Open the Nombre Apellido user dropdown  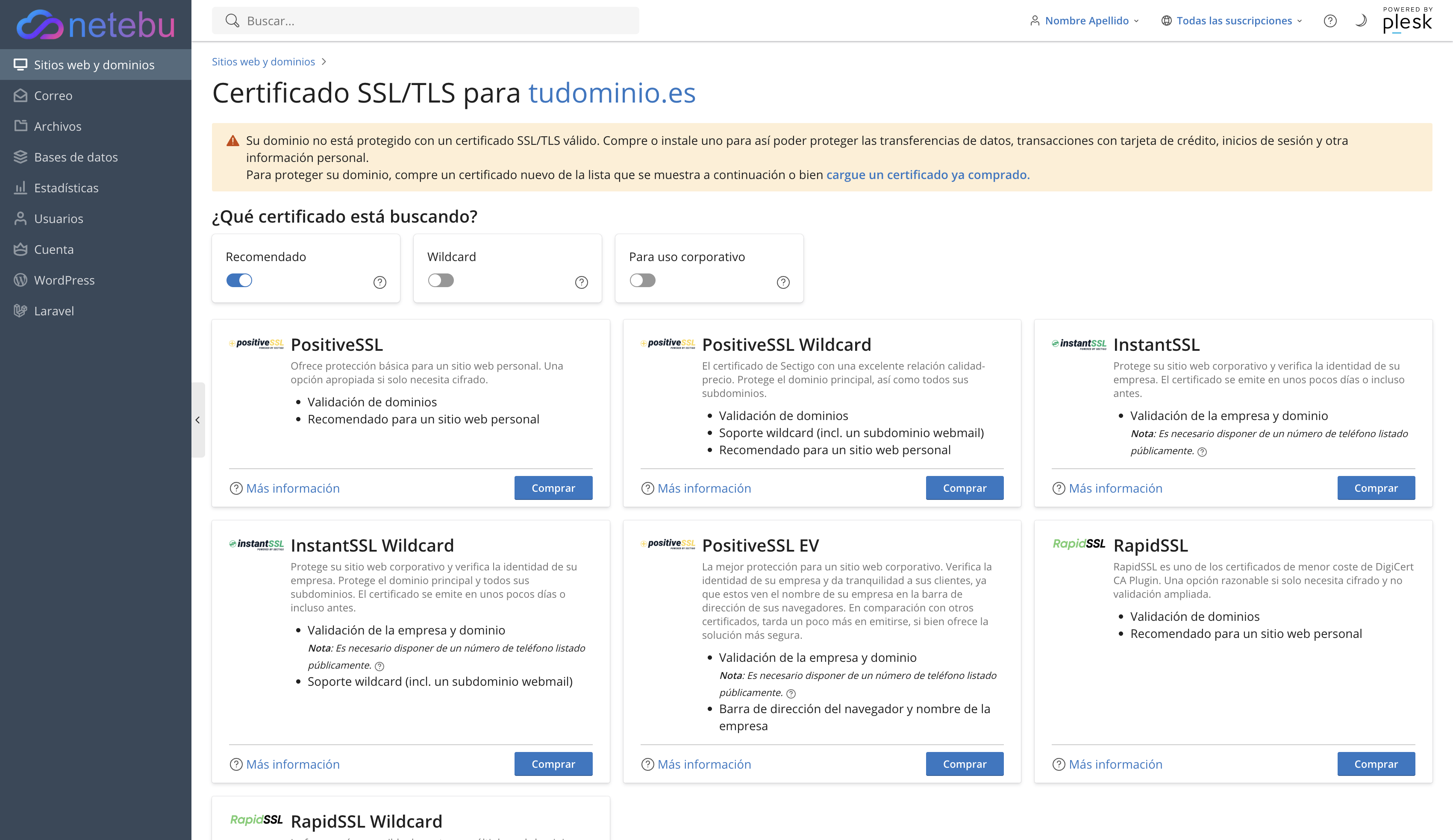pyautogui.click(x=1085, y=21)
